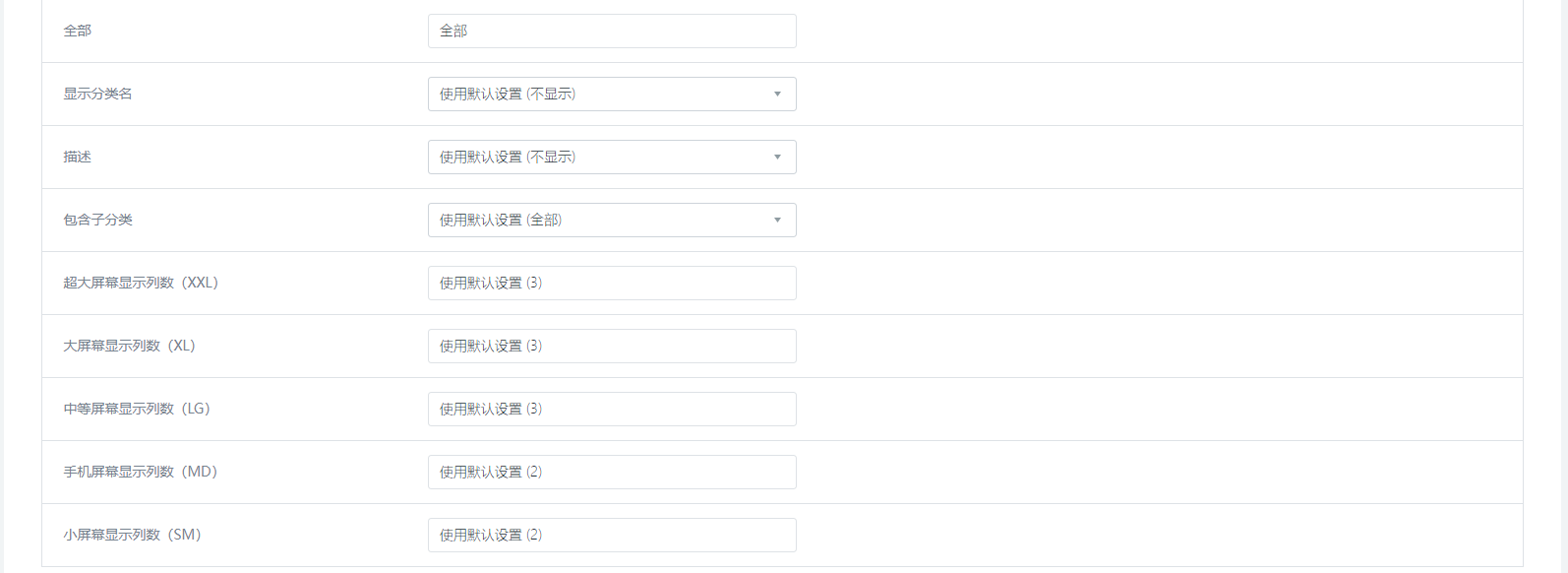
Task: Click the 手机屏幕显示列数（MD）label
Action: 140,473
